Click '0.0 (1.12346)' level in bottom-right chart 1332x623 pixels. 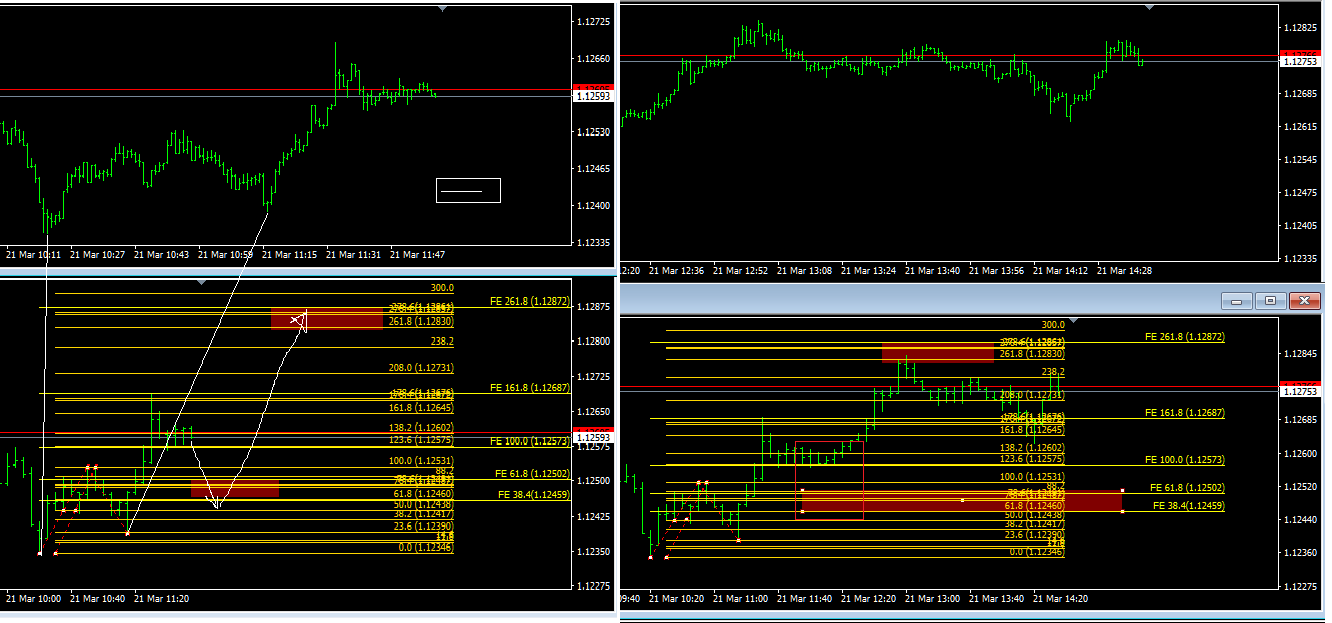click(x=1037, y=552)
